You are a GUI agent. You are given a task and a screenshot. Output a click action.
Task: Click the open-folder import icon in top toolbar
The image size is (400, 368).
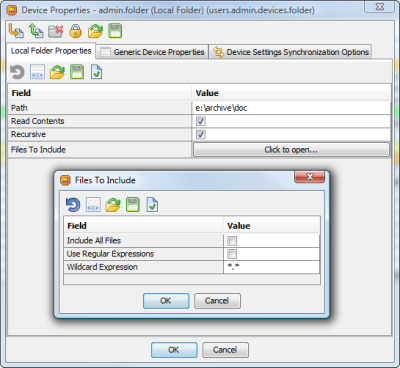pos(95,31)
